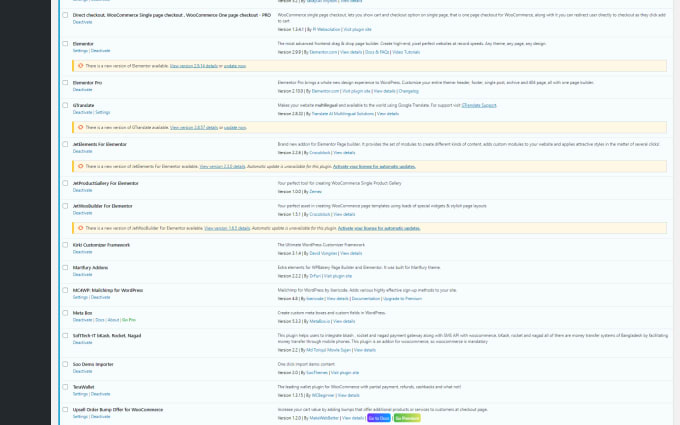Deactivate the Meta Box plugin

coord(82,320)
